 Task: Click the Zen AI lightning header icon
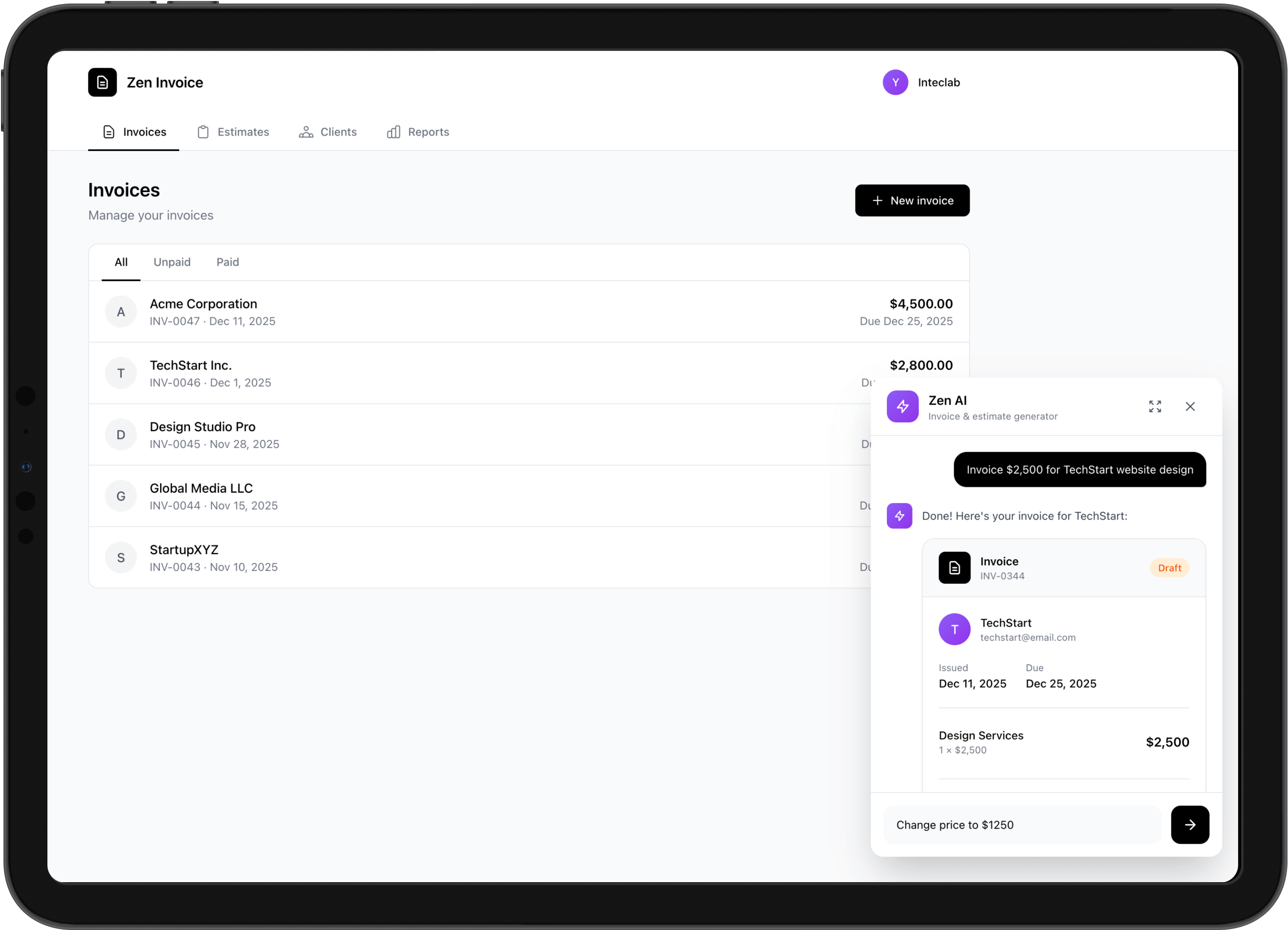(x=902, y=406)
